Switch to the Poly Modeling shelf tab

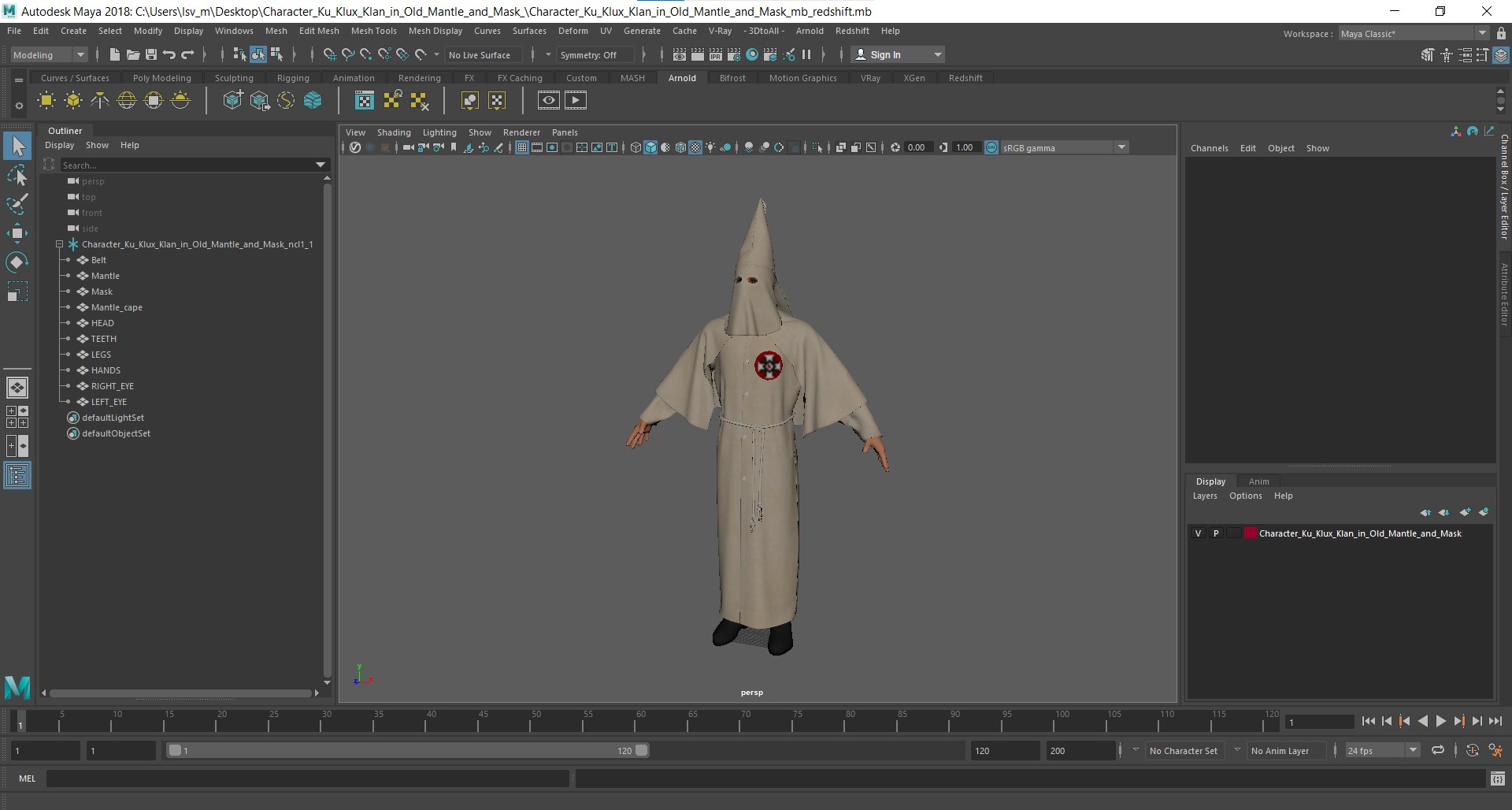[162, 78]
